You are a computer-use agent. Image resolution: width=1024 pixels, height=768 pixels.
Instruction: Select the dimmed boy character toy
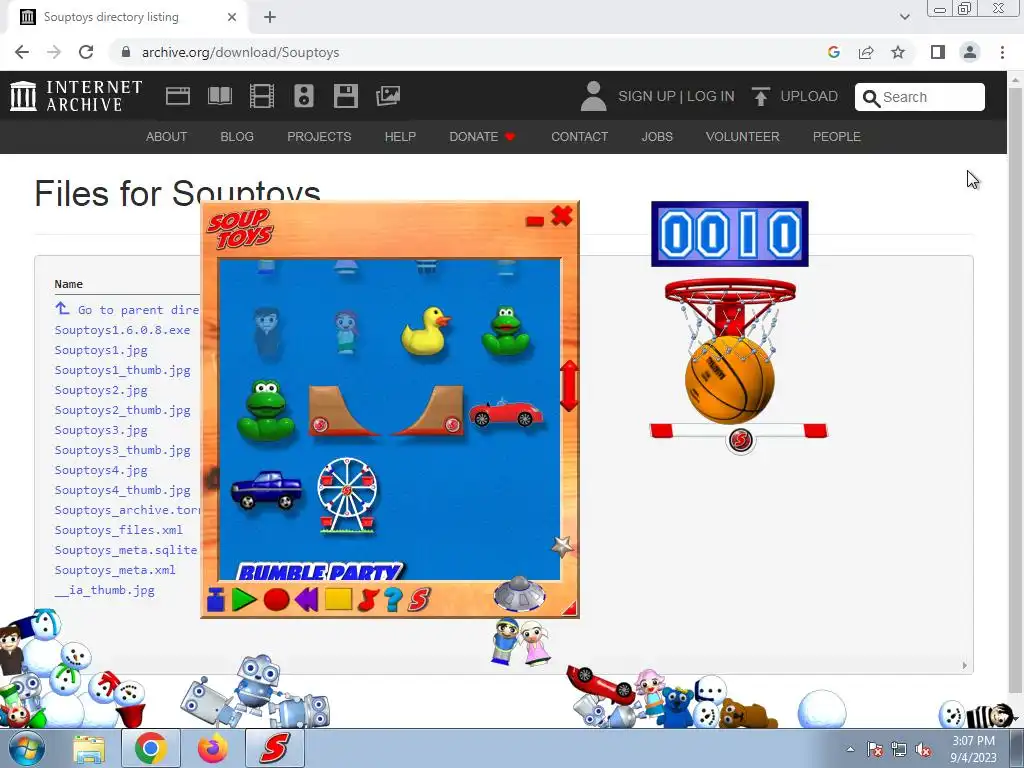[x=267, y=332]
